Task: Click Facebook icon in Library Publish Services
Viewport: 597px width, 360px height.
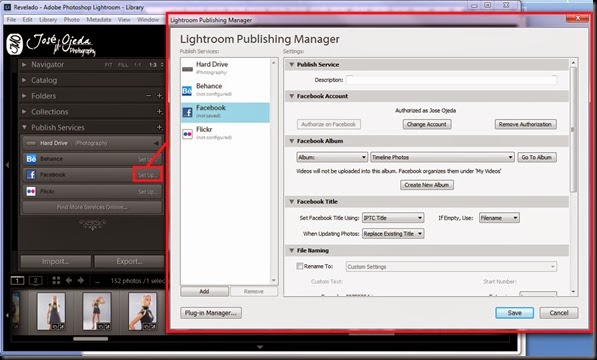Action: (31, 175)
